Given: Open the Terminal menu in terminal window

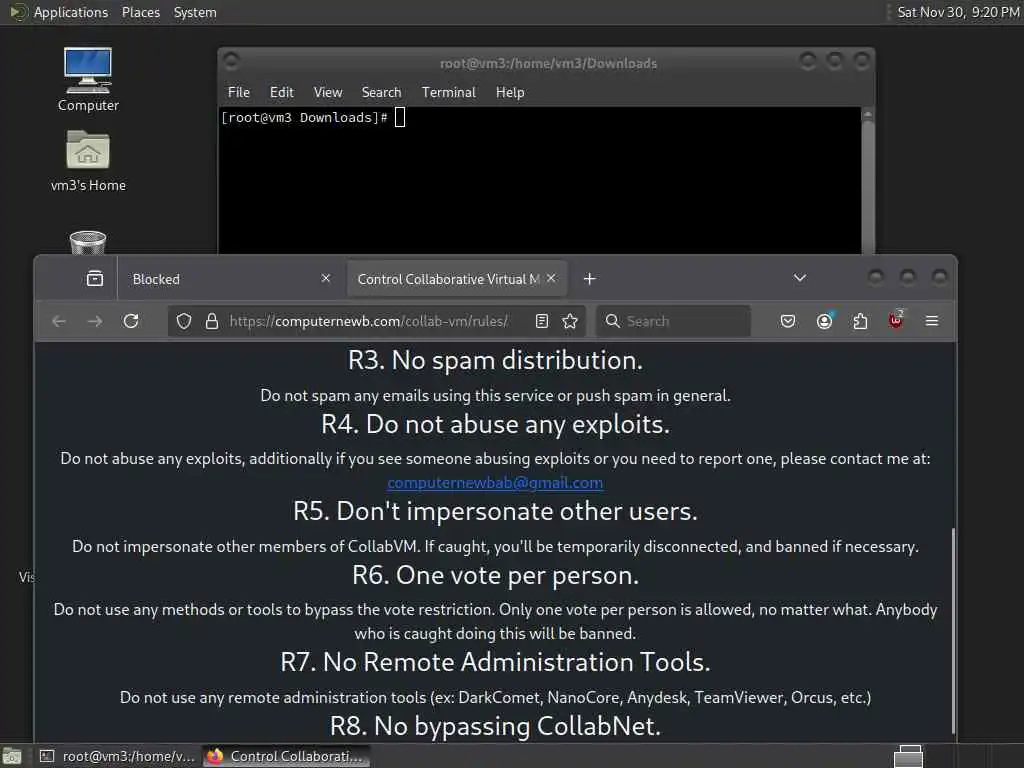Looking at the screenshot, I should coord(449,92).
